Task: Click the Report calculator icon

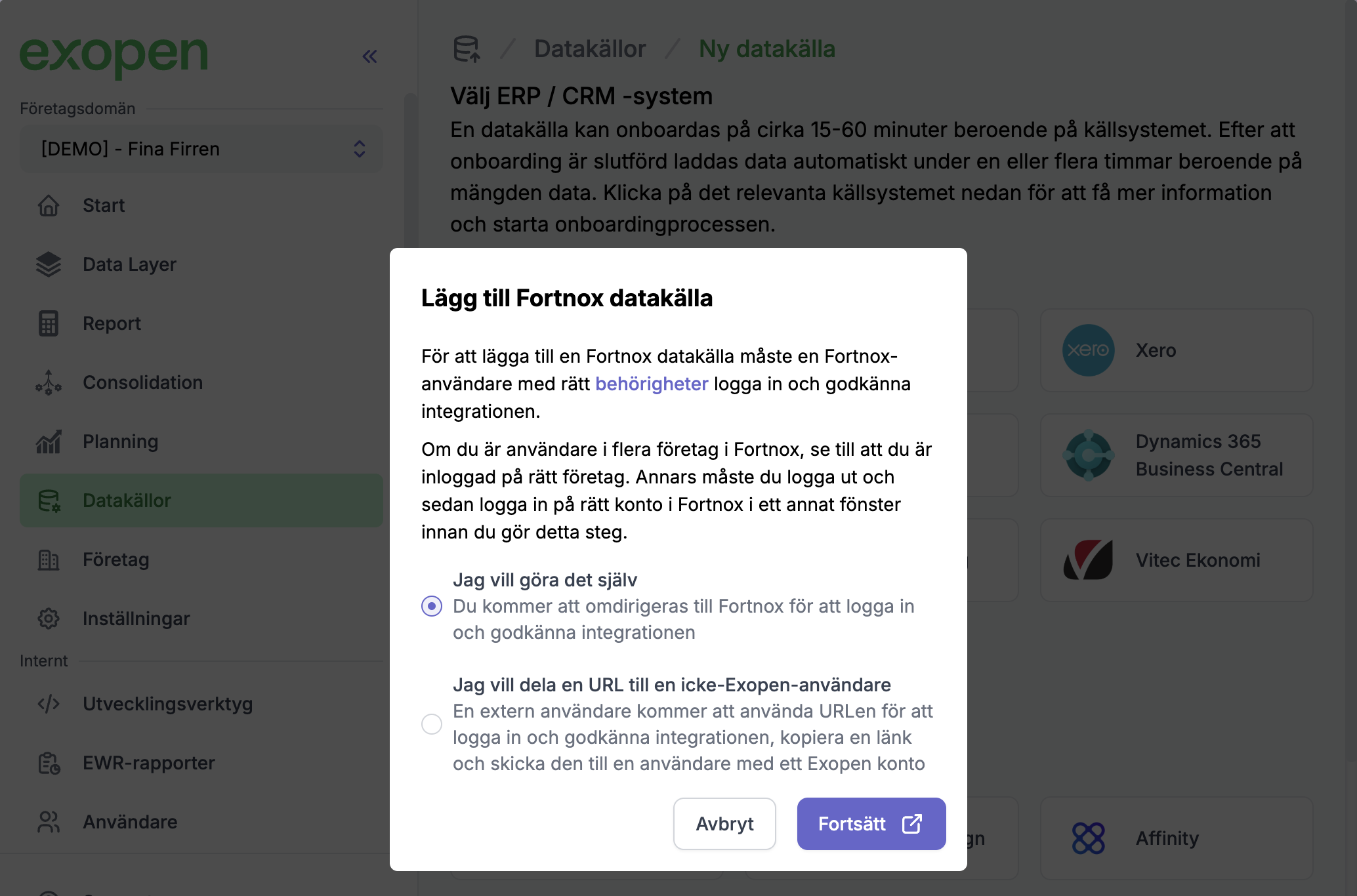Action: tap(49, 323)
